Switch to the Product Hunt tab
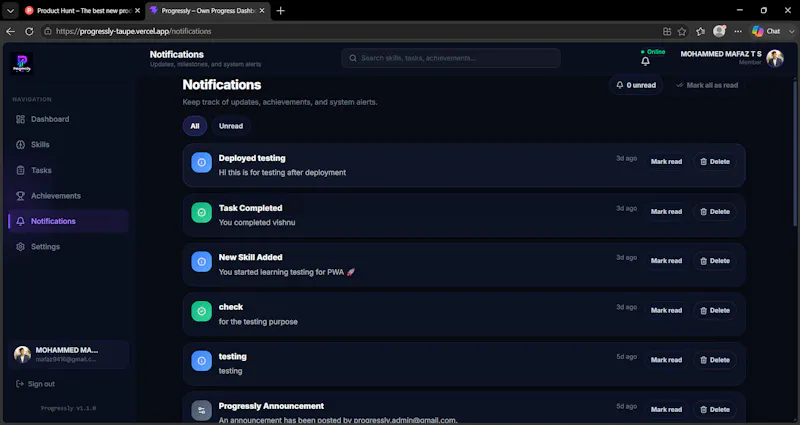This screenshot has height=425, width=800. click(82, 10)
